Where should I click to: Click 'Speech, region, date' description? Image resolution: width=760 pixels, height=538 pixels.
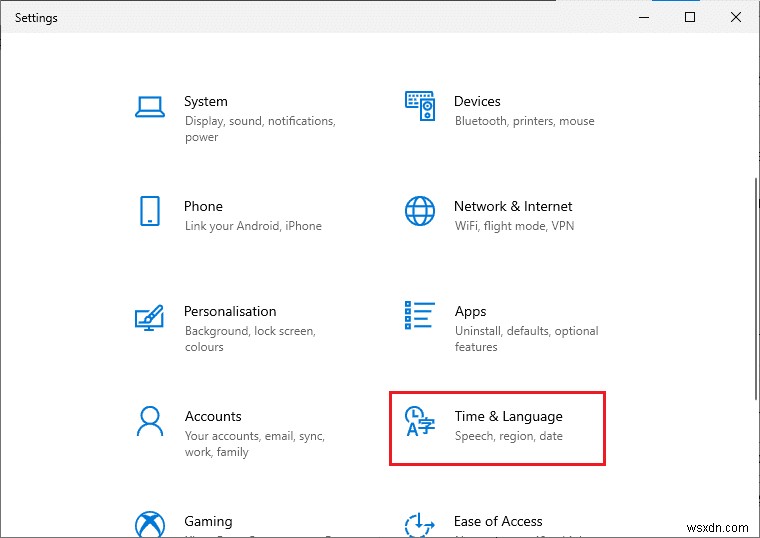pyautogui.click(x=508, y=436)
